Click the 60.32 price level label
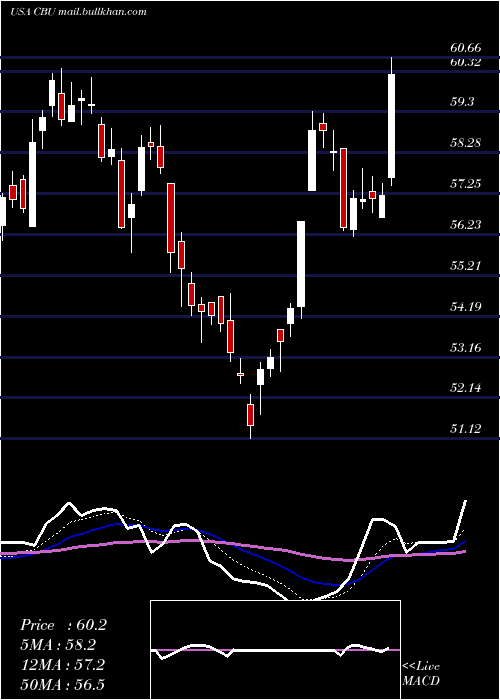500x700 pixels. coord(466,62)
